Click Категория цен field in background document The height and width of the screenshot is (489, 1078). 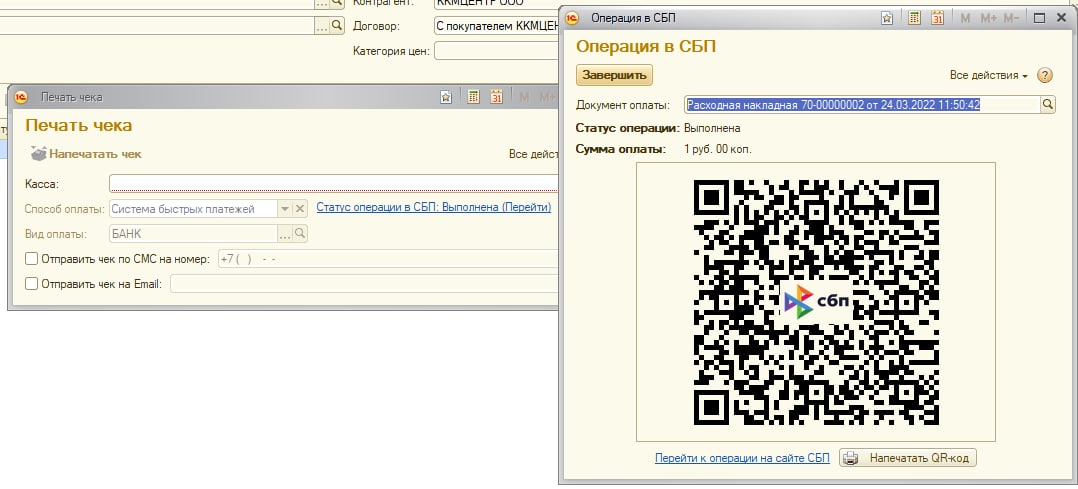[496, 51]
